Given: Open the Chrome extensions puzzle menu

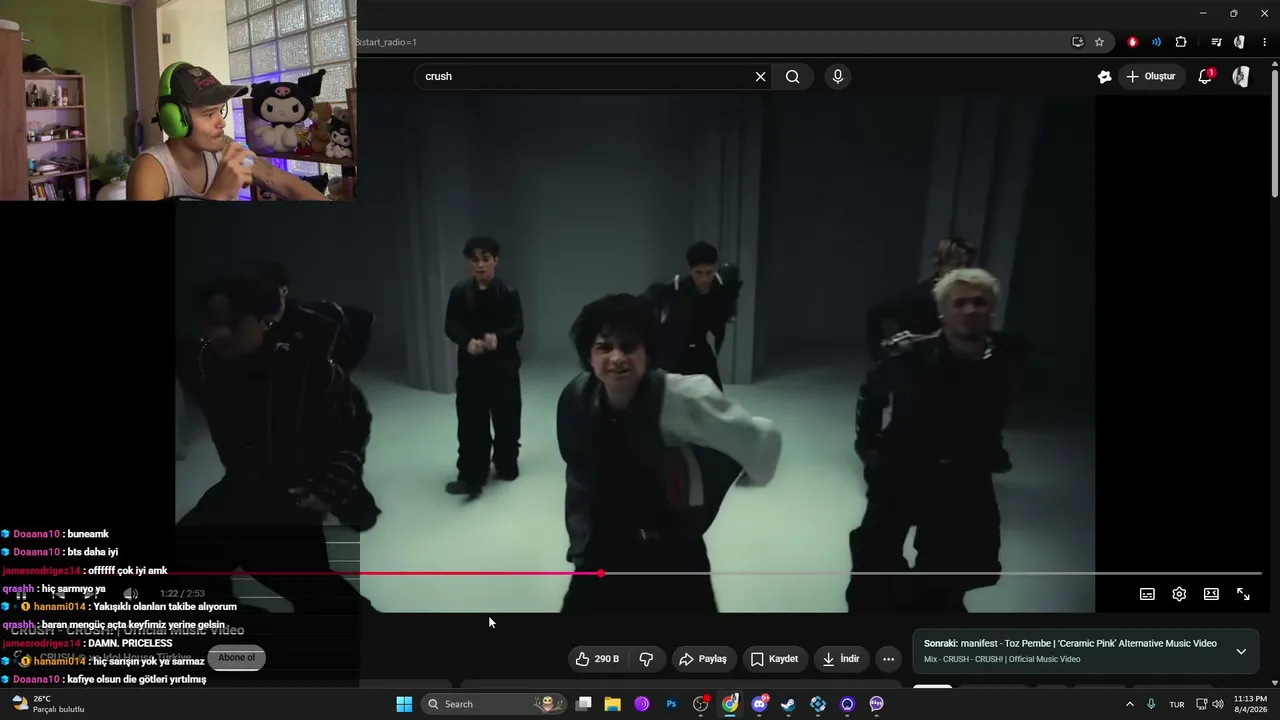Looking at the screenshot, I should [x=1181, y=42].
